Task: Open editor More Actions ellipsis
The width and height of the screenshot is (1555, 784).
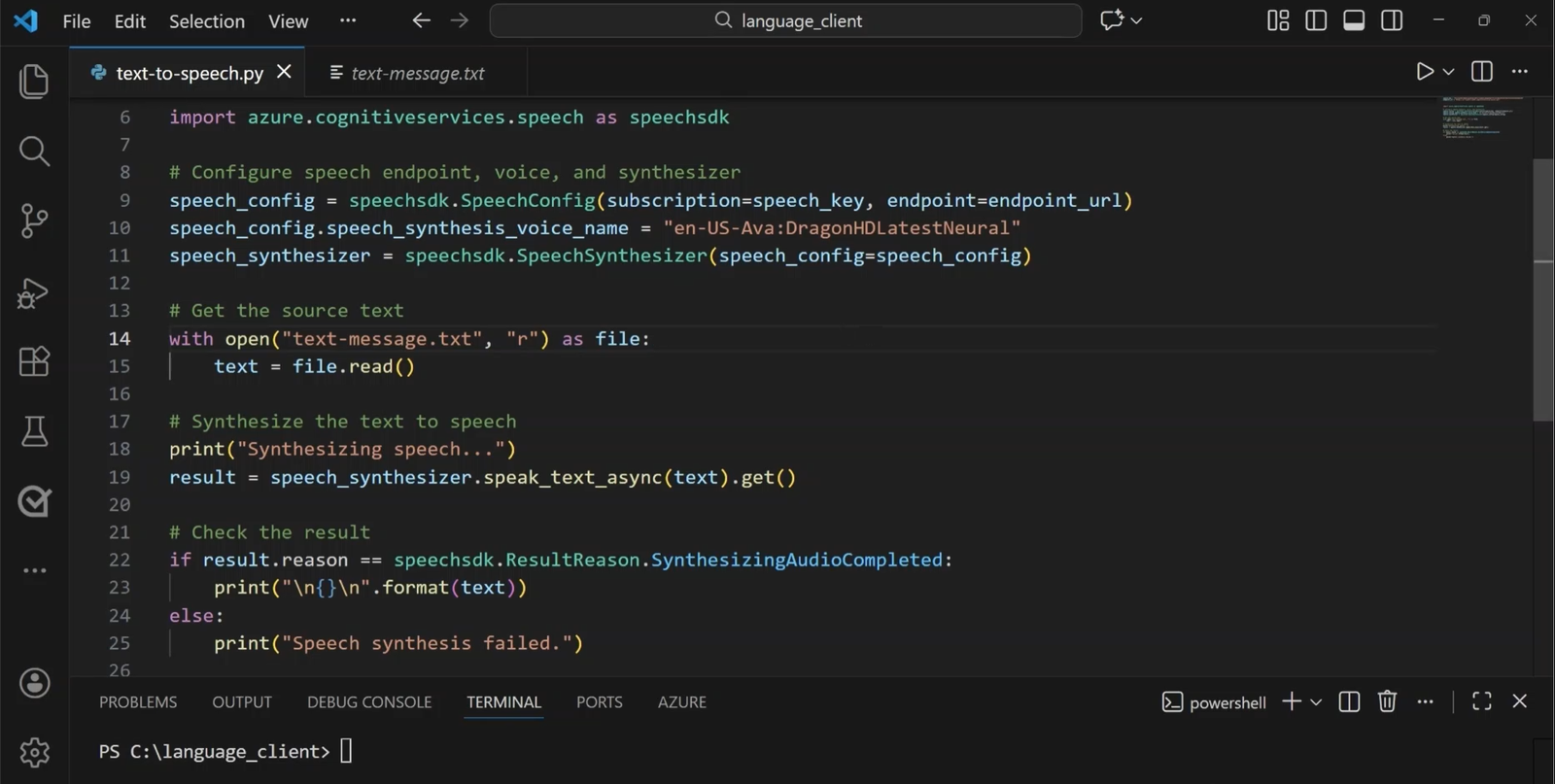Action: [1520, 72]
